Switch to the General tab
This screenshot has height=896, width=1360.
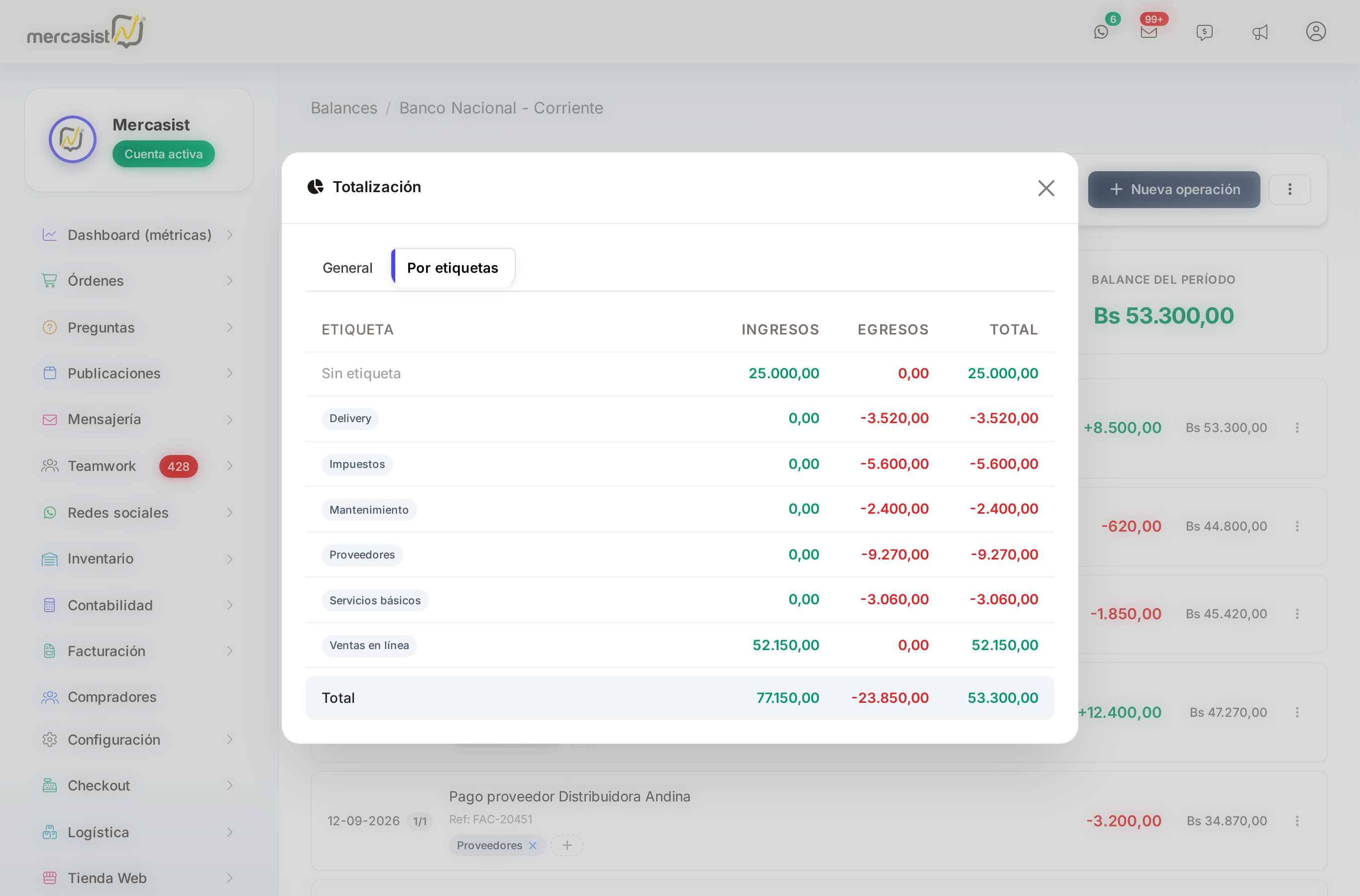click(x=347, y=267)
